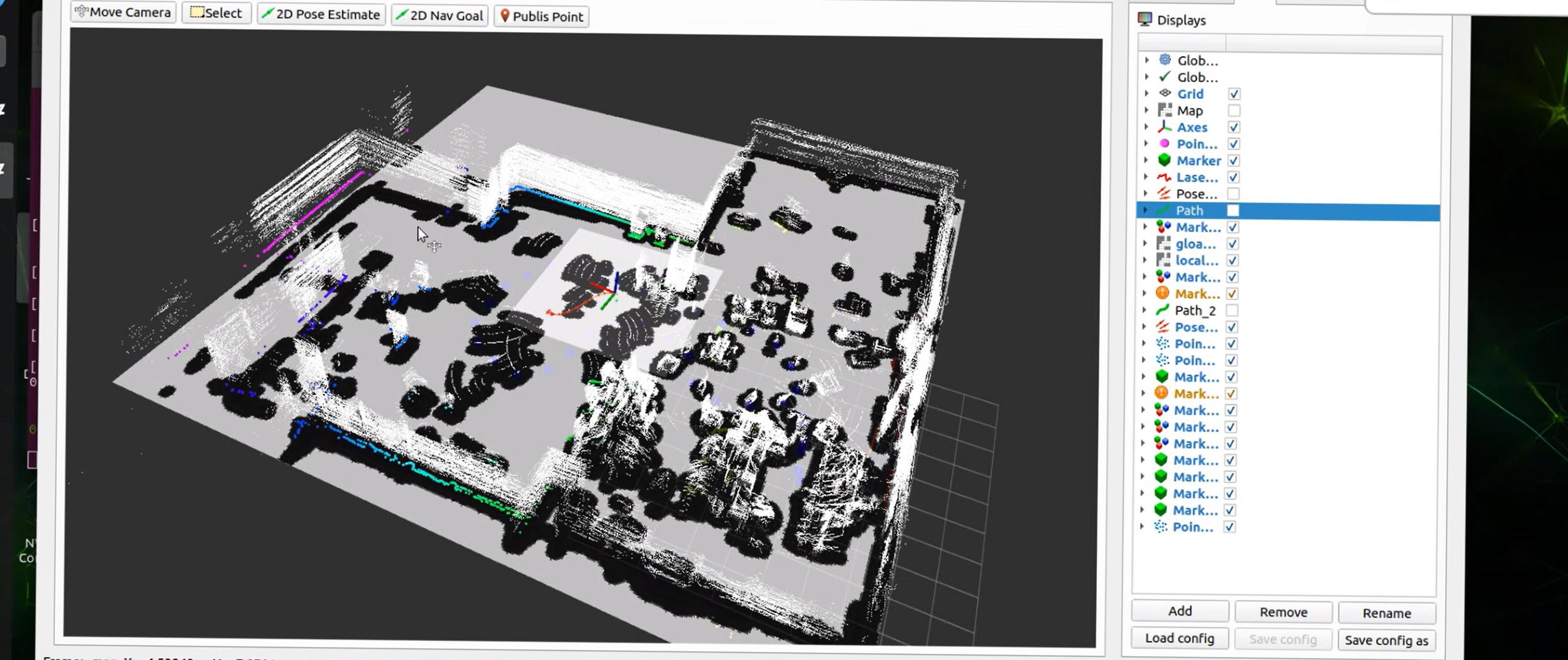This screenshot has height=660, width=1568.
Task: Click the Axes display icon
Action: pos(1165,127)
